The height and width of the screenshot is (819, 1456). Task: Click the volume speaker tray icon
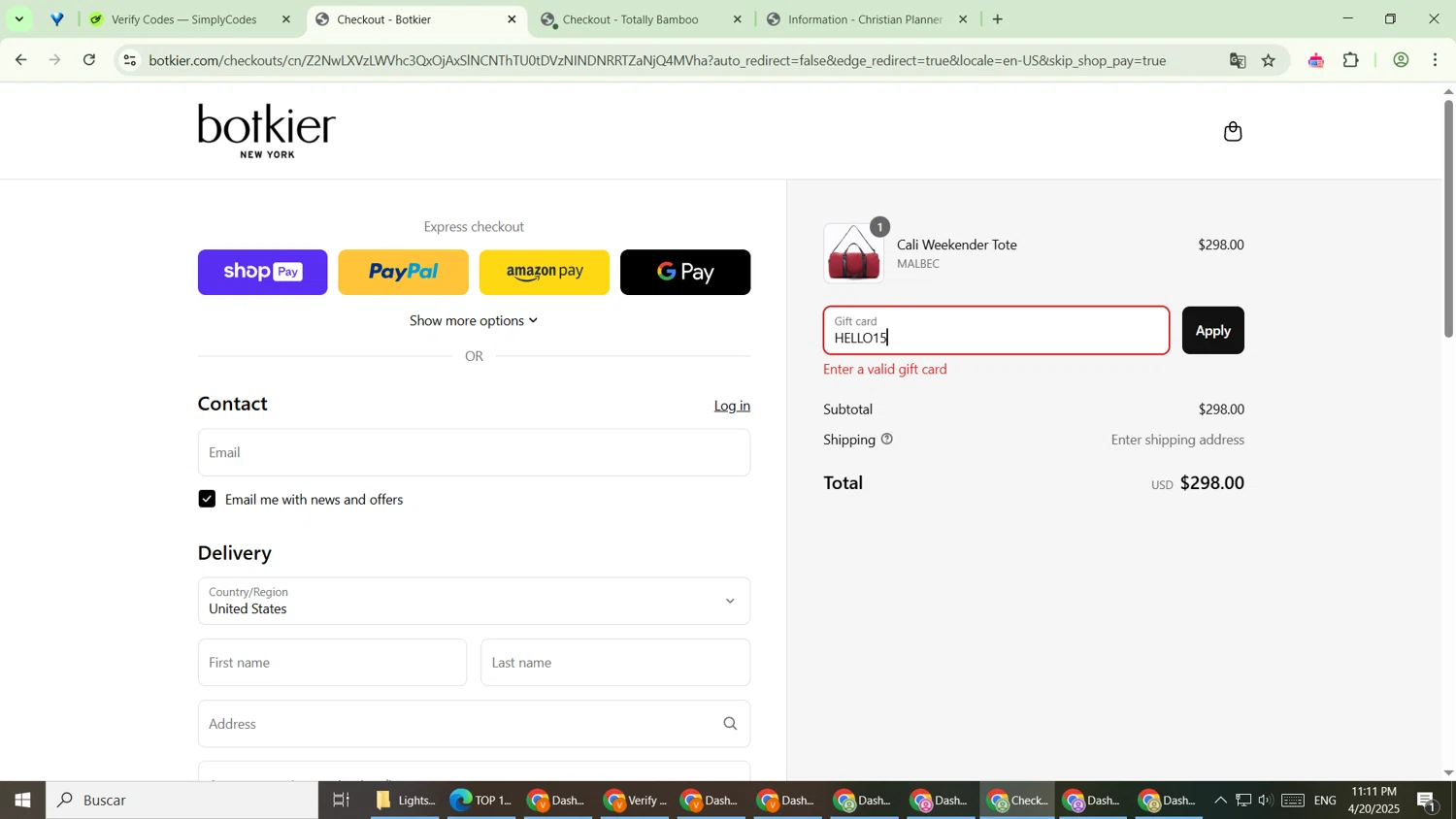[x=1266, y=801]
